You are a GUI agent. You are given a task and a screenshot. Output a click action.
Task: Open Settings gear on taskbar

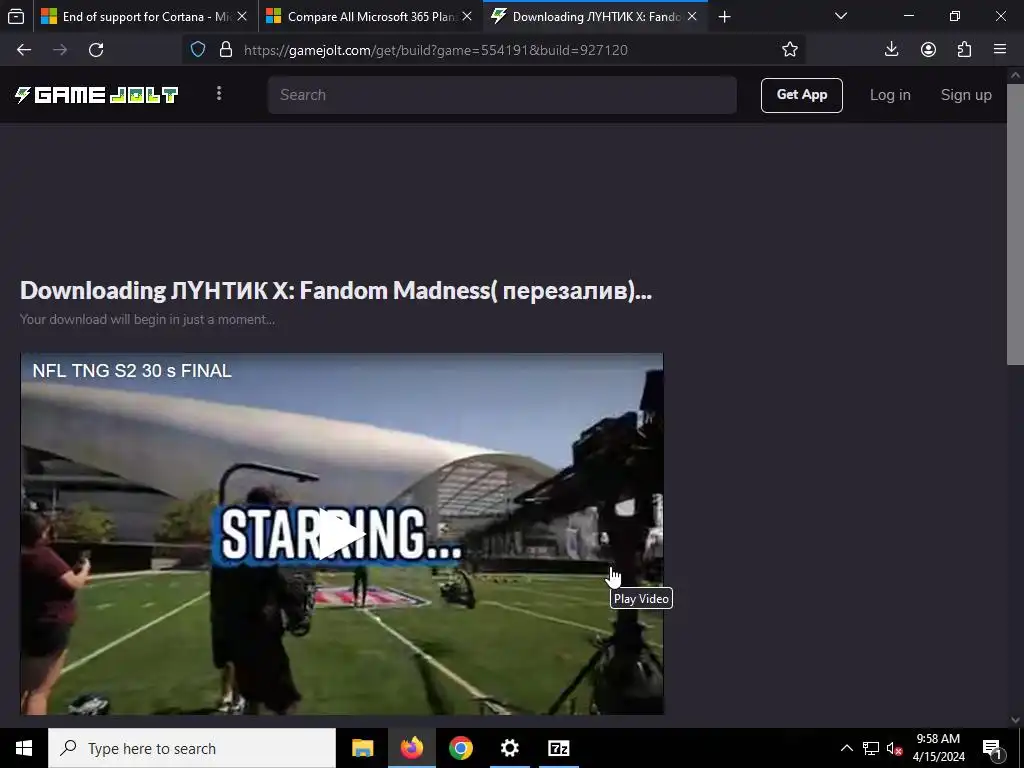point(509,748)
